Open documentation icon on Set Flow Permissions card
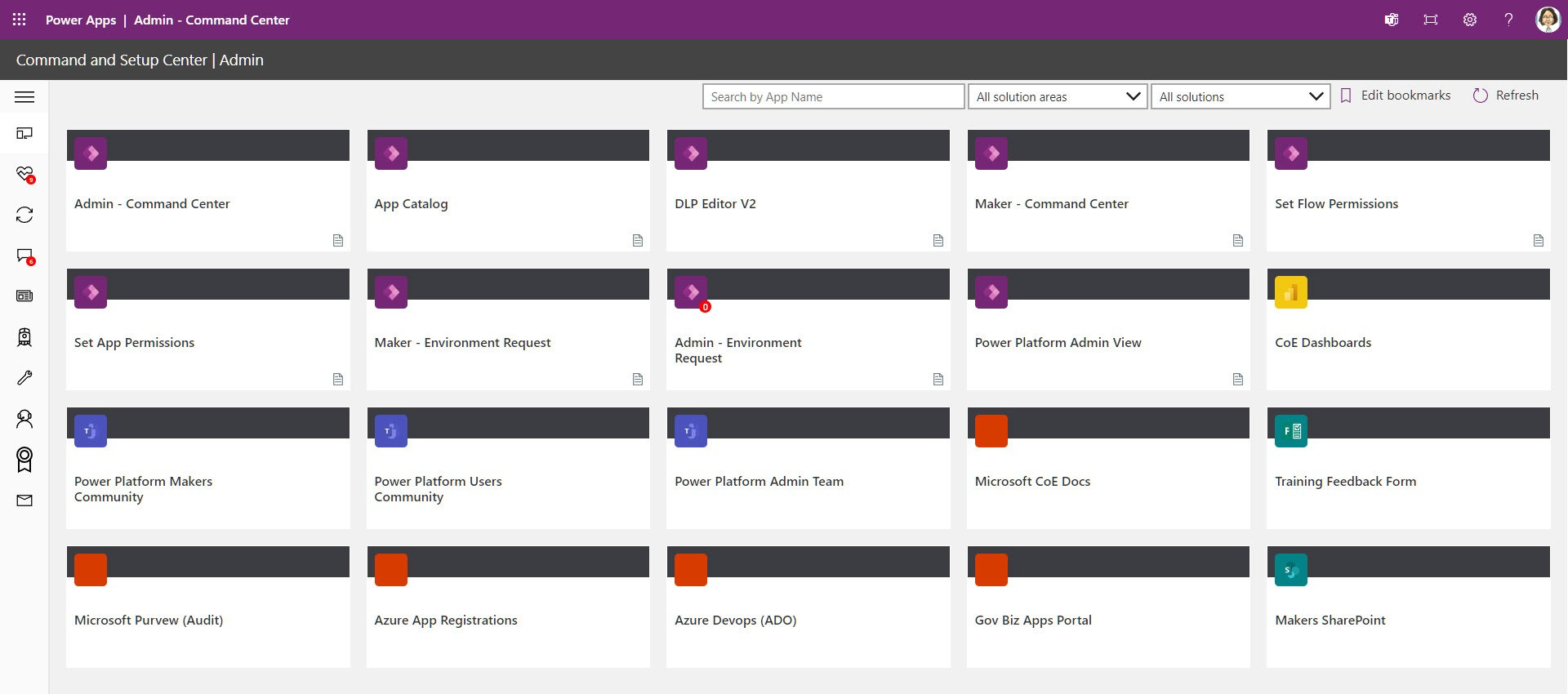 [x=1539, y=240]
